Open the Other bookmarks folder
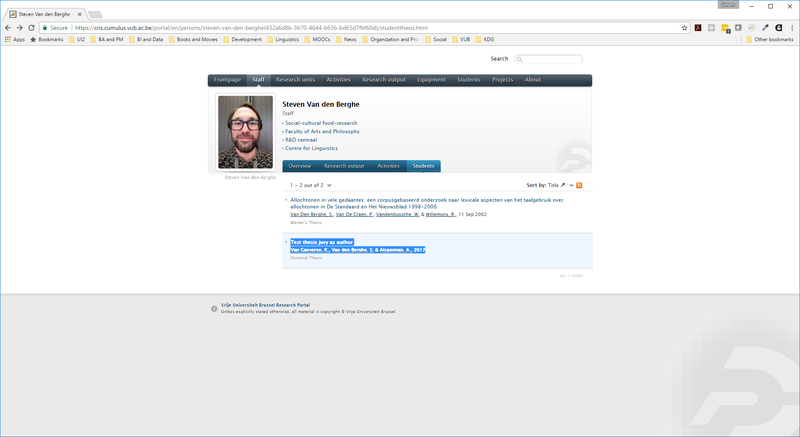Image resolution: width=800 pixels, height=437 pixels. (769, 39)
